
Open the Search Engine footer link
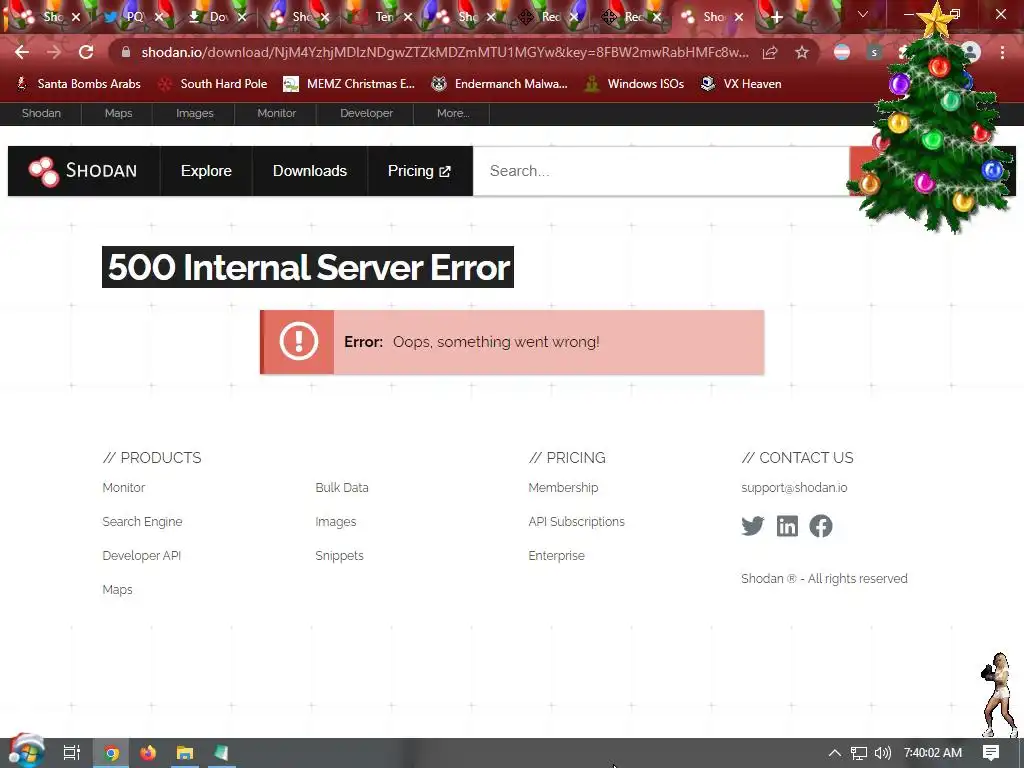[x=142, y=522]
